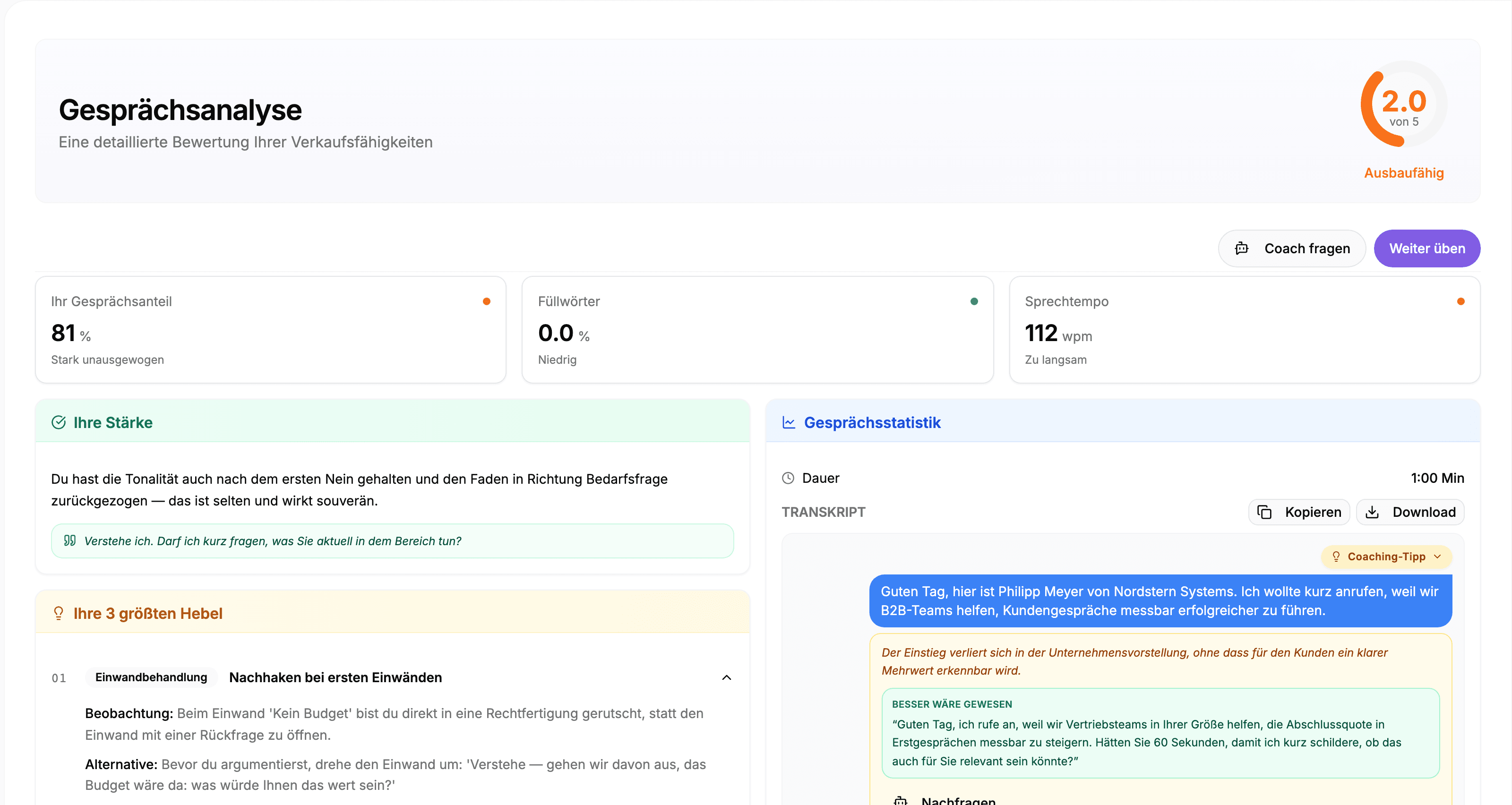1512x805 pixels.
Task: Click the Coach fragen button
Action: [1292, 248]
